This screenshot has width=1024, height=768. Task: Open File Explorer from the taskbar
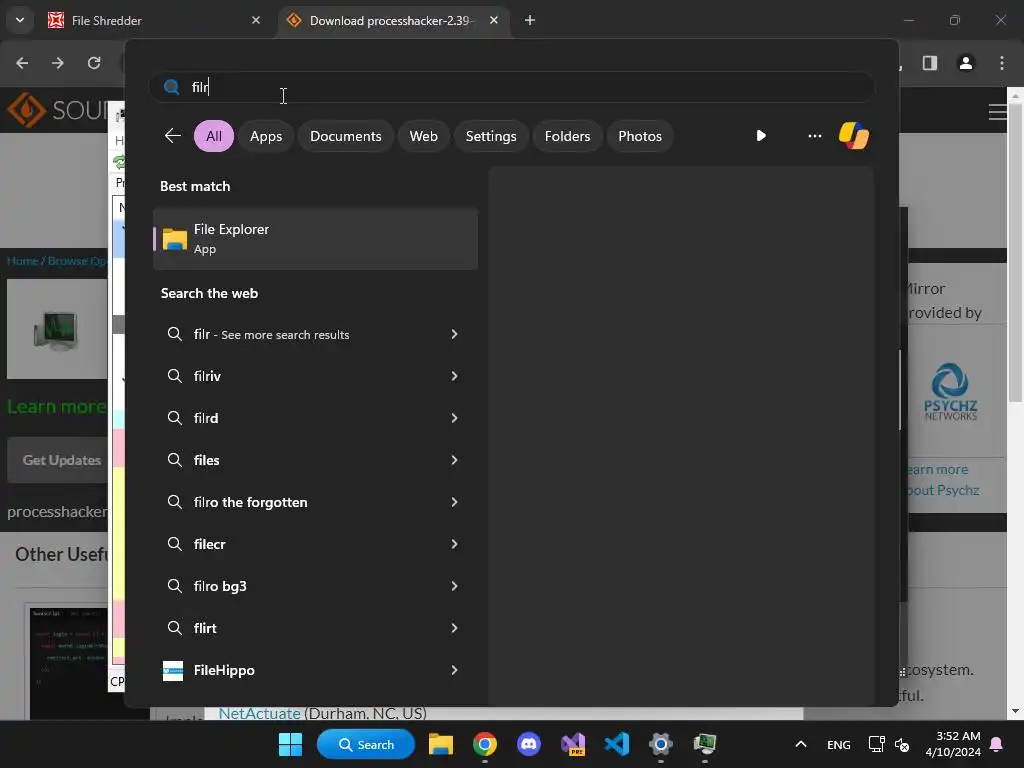pyautogui.click(x=441, y=744)
